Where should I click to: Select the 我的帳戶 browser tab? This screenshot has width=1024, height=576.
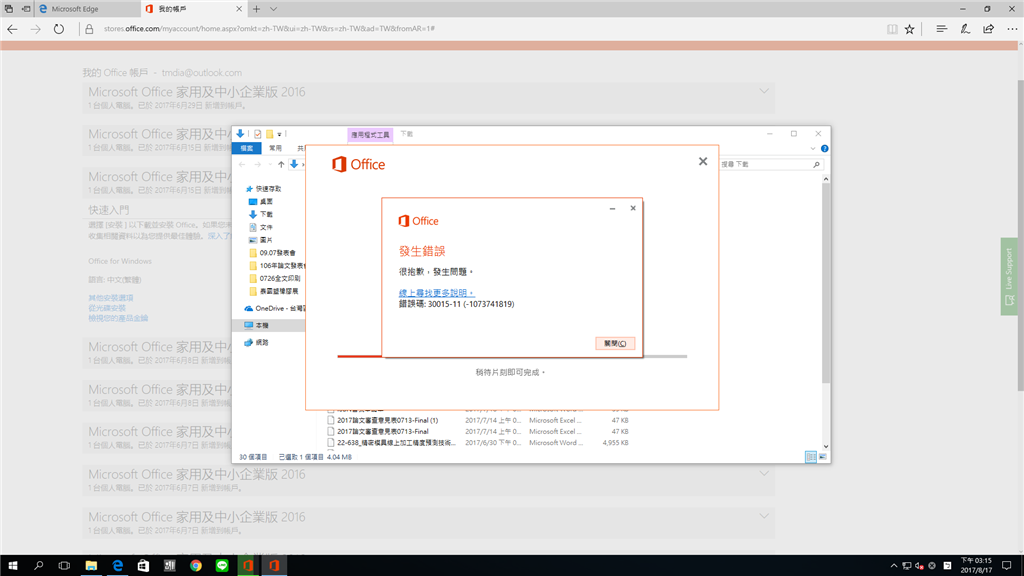point(194,9)
